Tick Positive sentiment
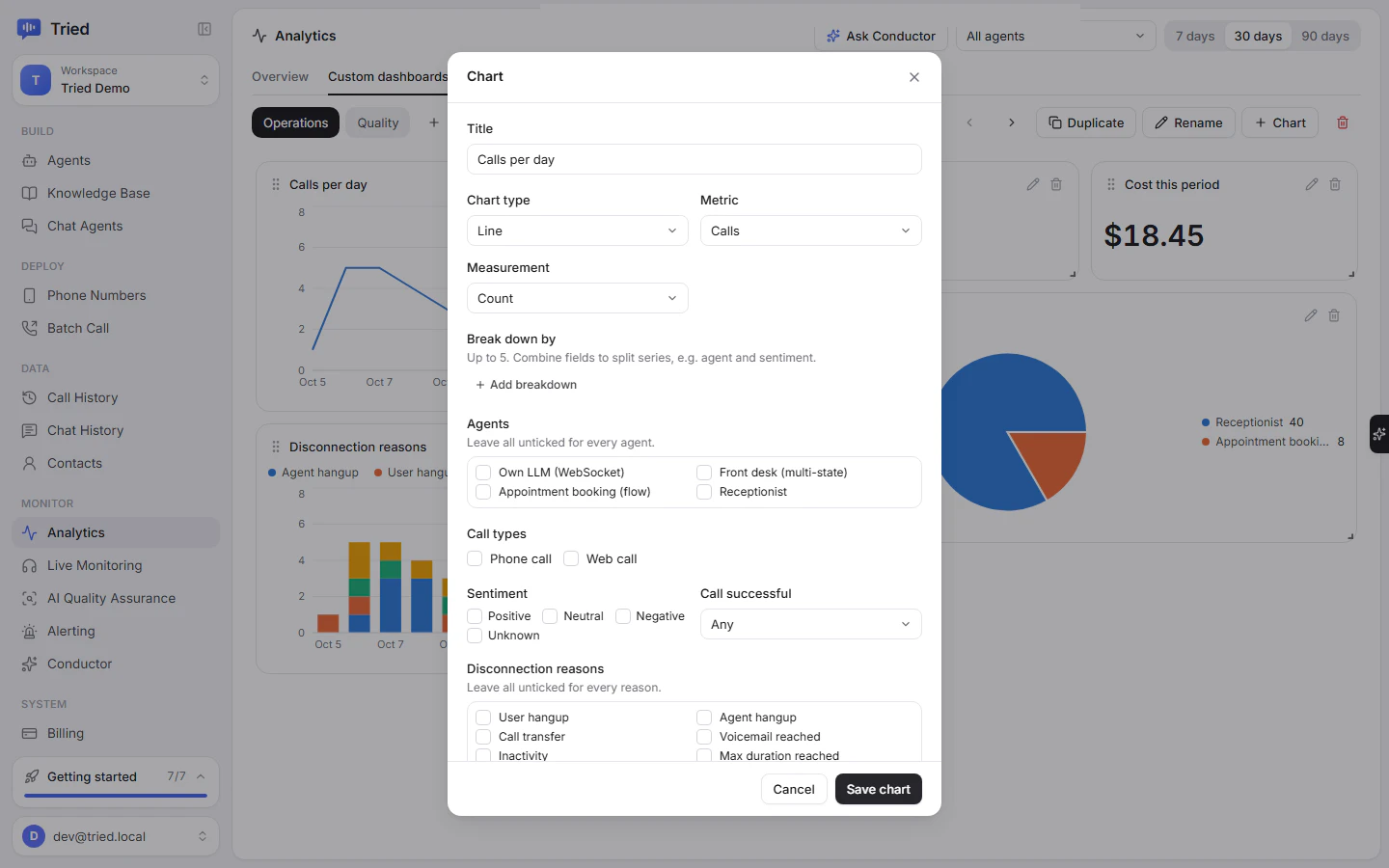 coord(475,616)
